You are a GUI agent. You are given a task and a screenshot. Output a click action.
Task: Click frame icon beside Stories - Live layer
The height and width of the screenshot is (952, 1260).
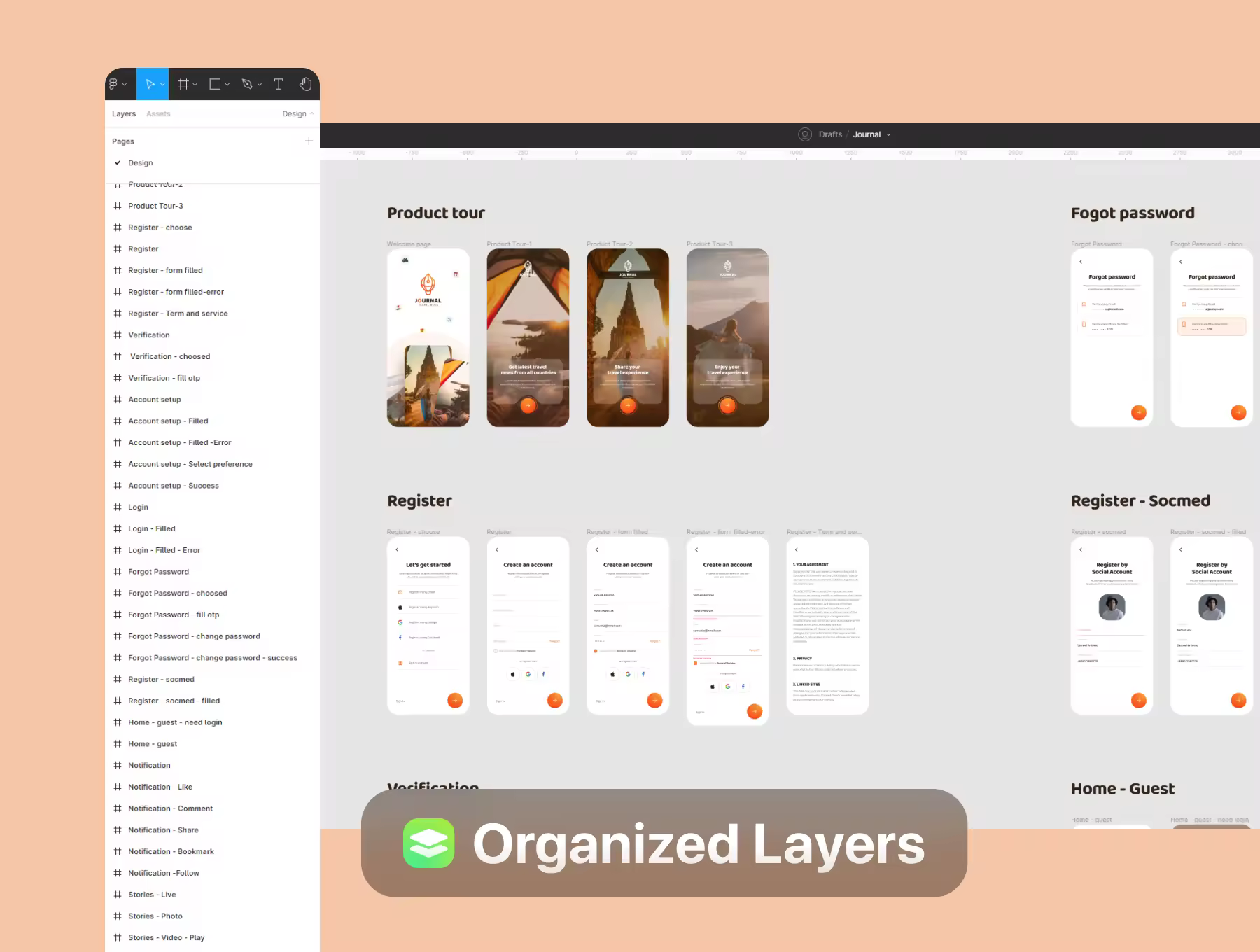[118, 895]
